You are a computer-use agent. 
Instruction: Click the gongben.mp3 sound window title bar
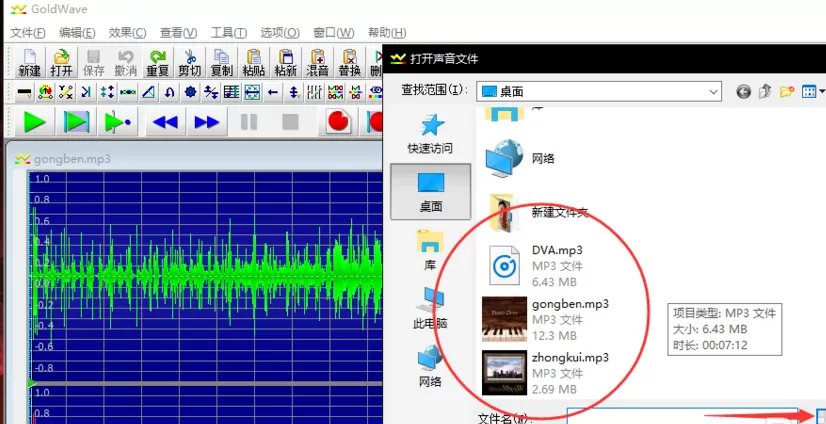click(195, 159)
